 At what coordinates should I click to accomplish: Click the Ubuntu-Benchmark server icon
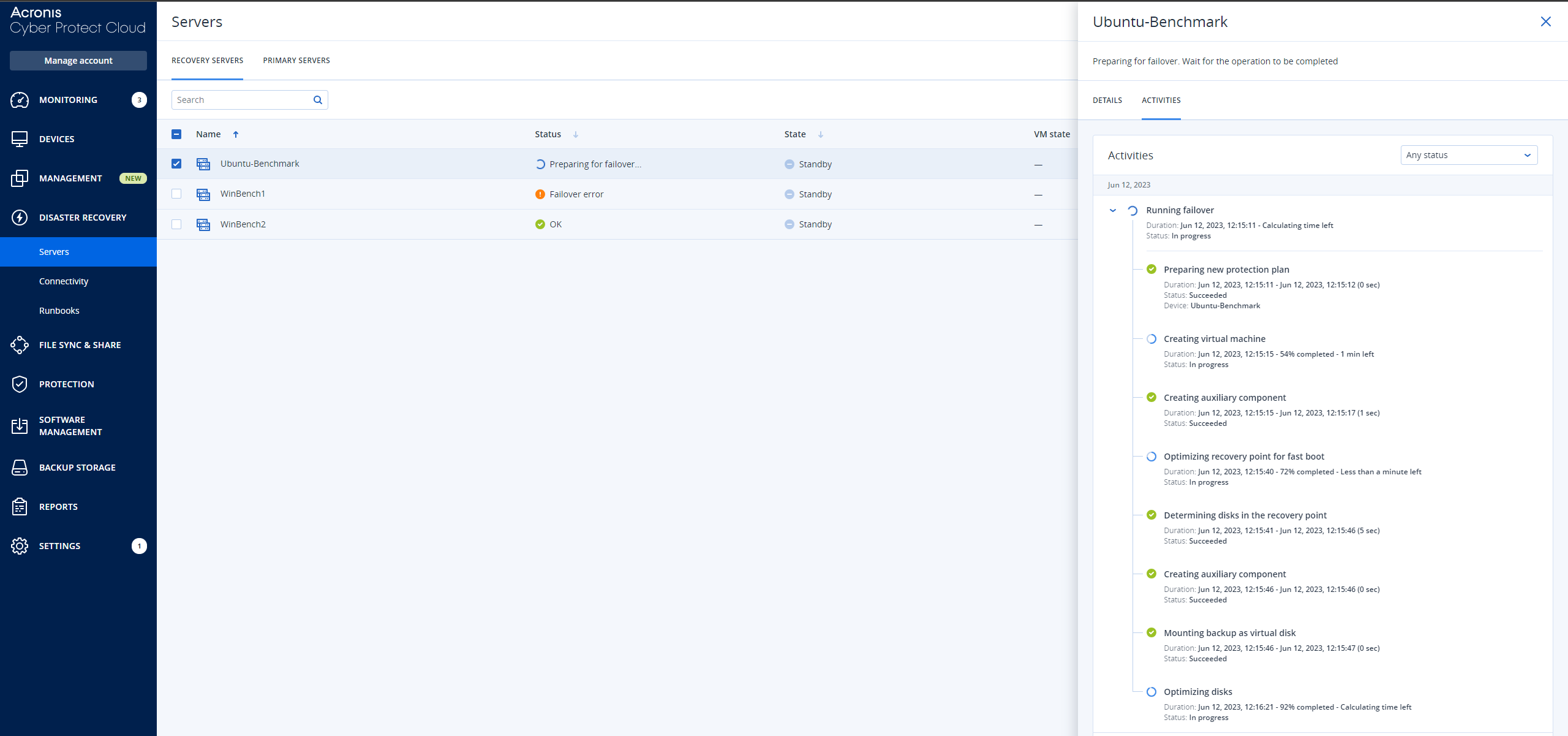[x=203, y=164]
